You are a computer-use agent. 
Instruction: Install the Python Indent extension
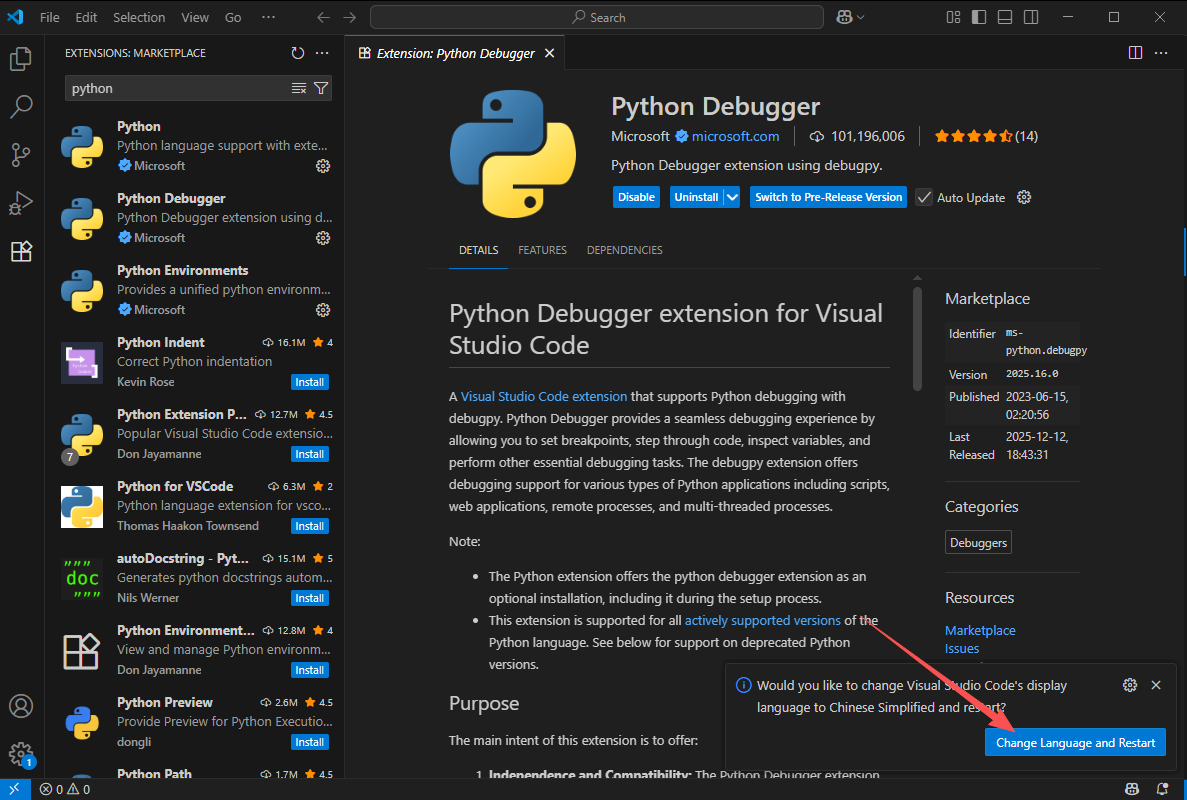pos(309,382)
